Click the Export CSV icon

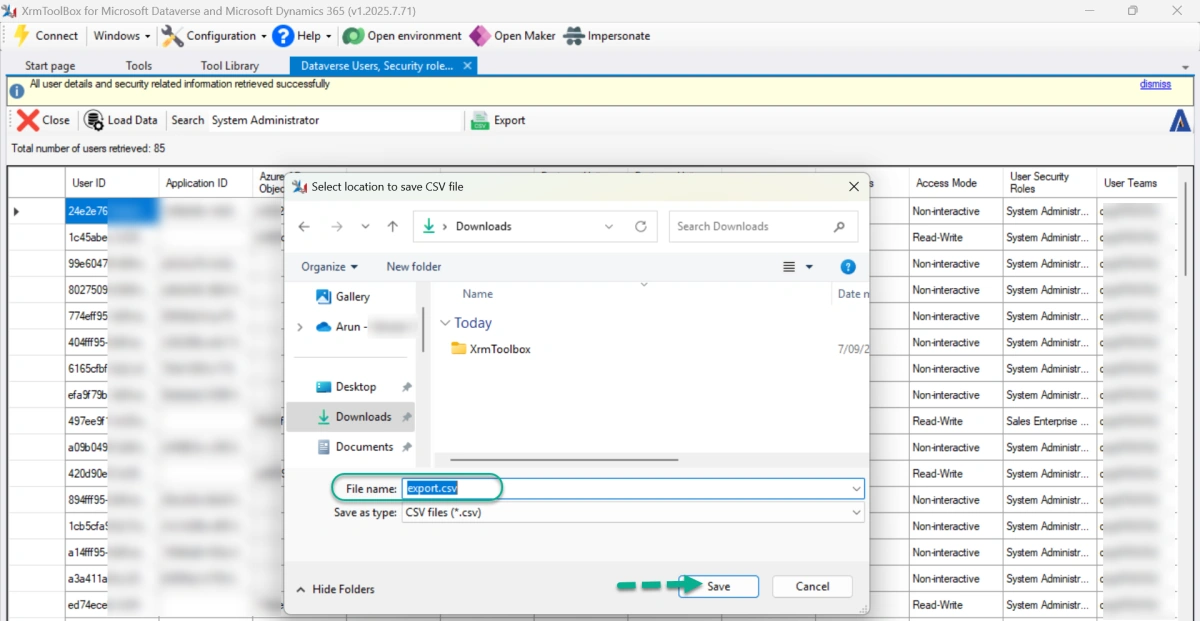[480, 120]
